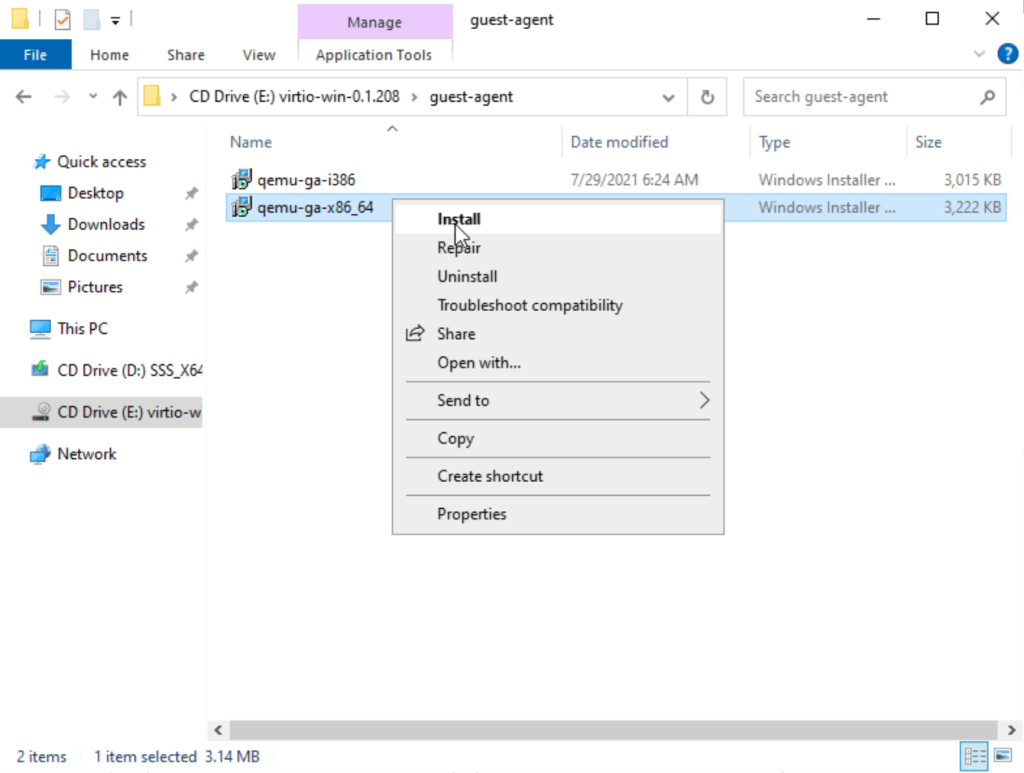Click the qemu-ga-i386 installer file icon

[x=241, y=180]
